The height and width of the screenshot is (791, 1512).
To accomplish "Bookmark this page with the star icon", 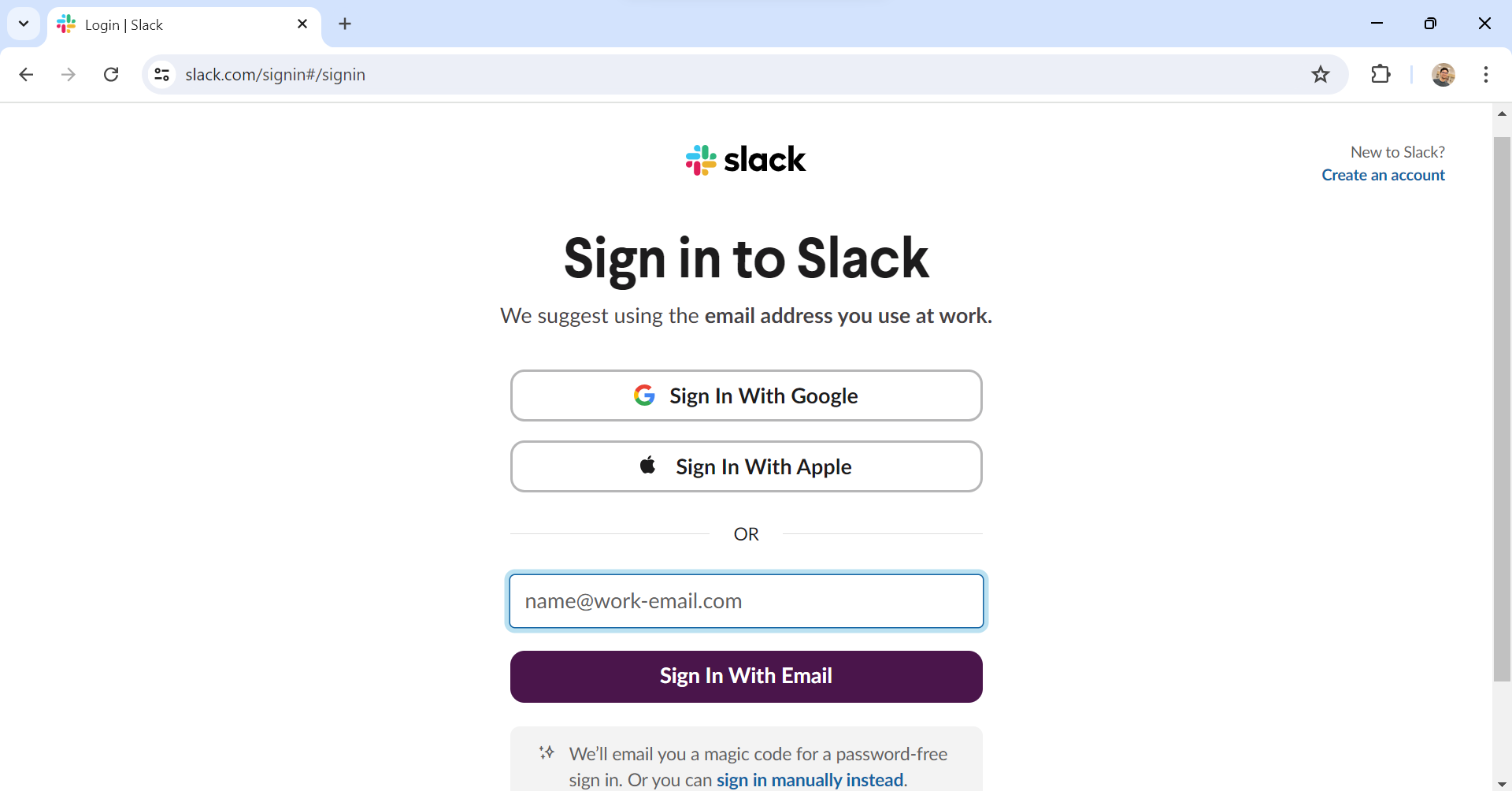I will pyautogui.click(x=1321, y=74).
